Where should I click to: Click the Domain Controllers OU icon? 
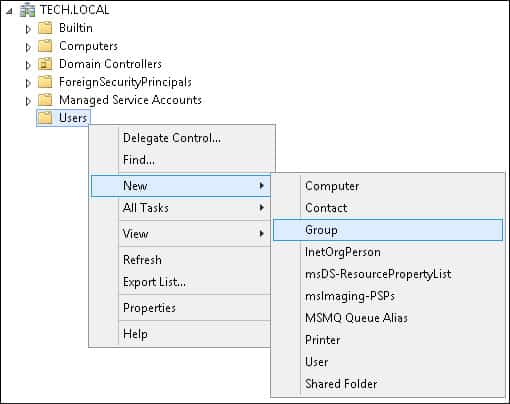[45, 64]
